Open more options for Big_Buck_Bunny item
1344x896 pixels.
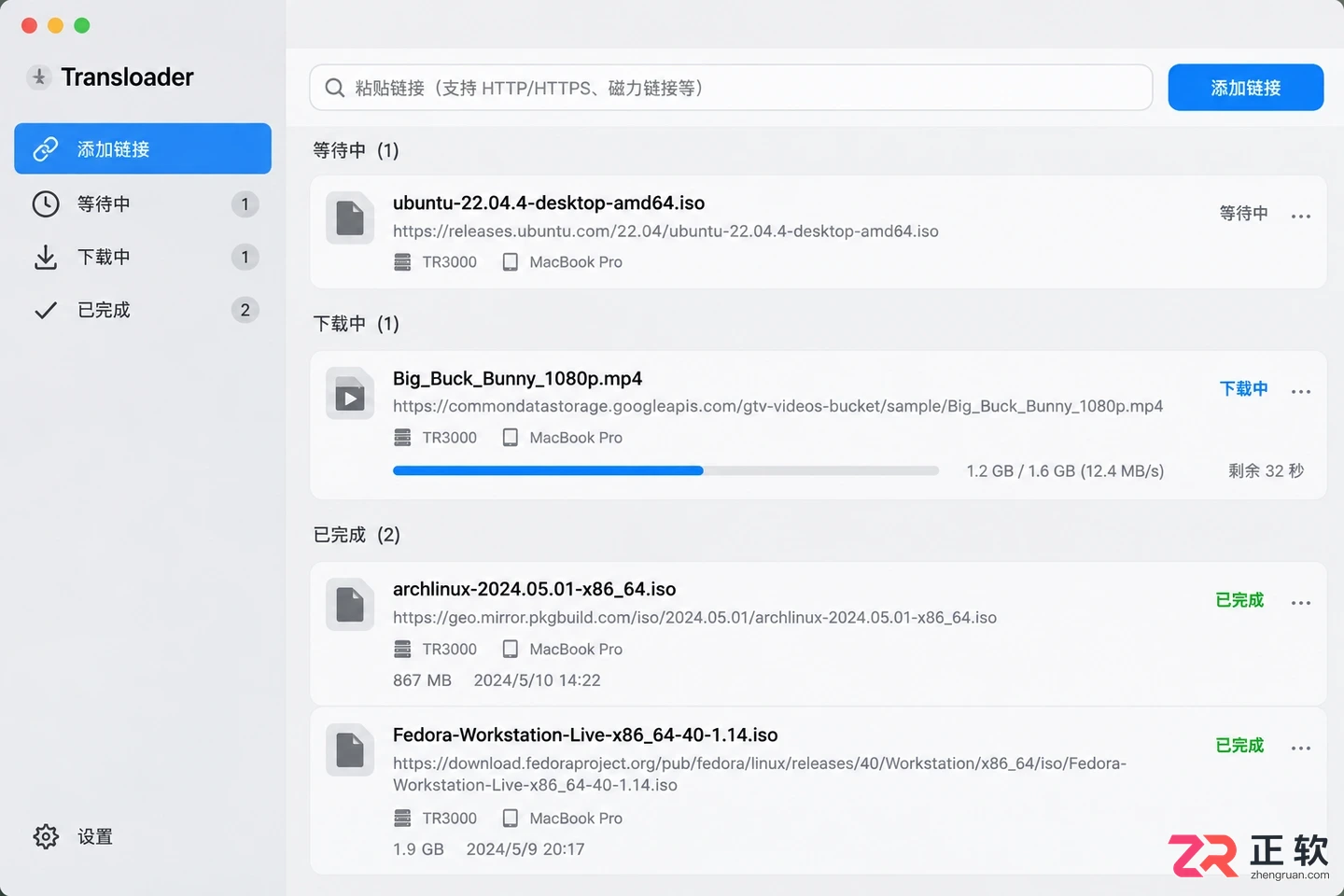point(1301,391)
